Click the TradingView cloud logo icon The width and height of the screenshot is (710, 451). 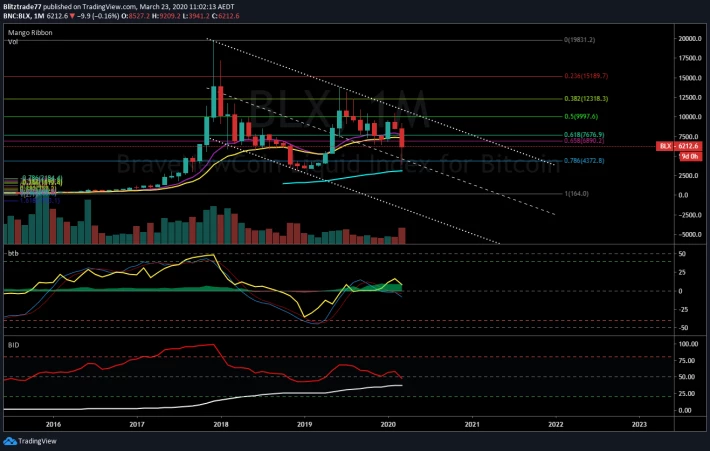[x=10, y=441]
